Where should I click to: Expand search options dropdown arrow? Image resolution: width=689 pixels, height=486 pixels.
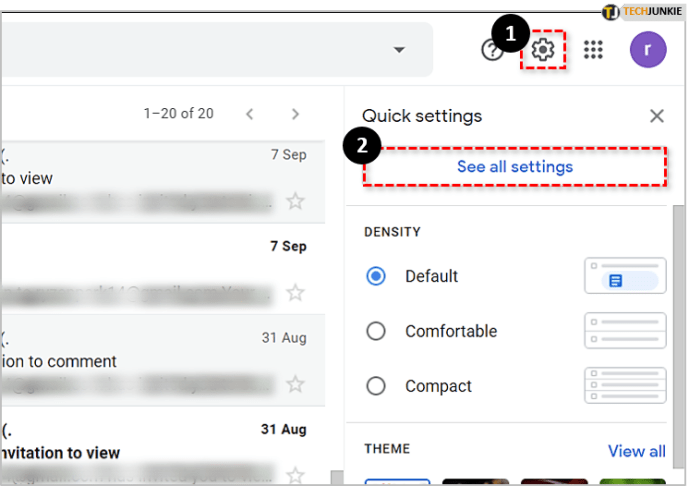point(399,50)
